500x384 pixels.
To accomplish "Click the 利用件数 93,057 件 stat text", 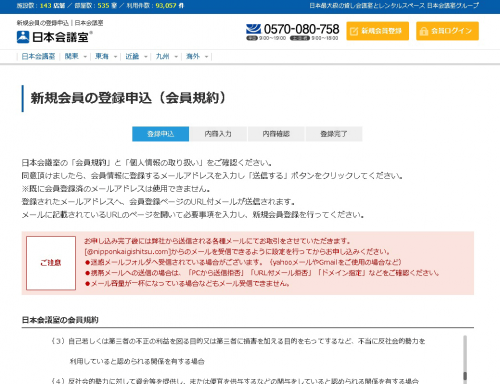I will tap(155, 6).
